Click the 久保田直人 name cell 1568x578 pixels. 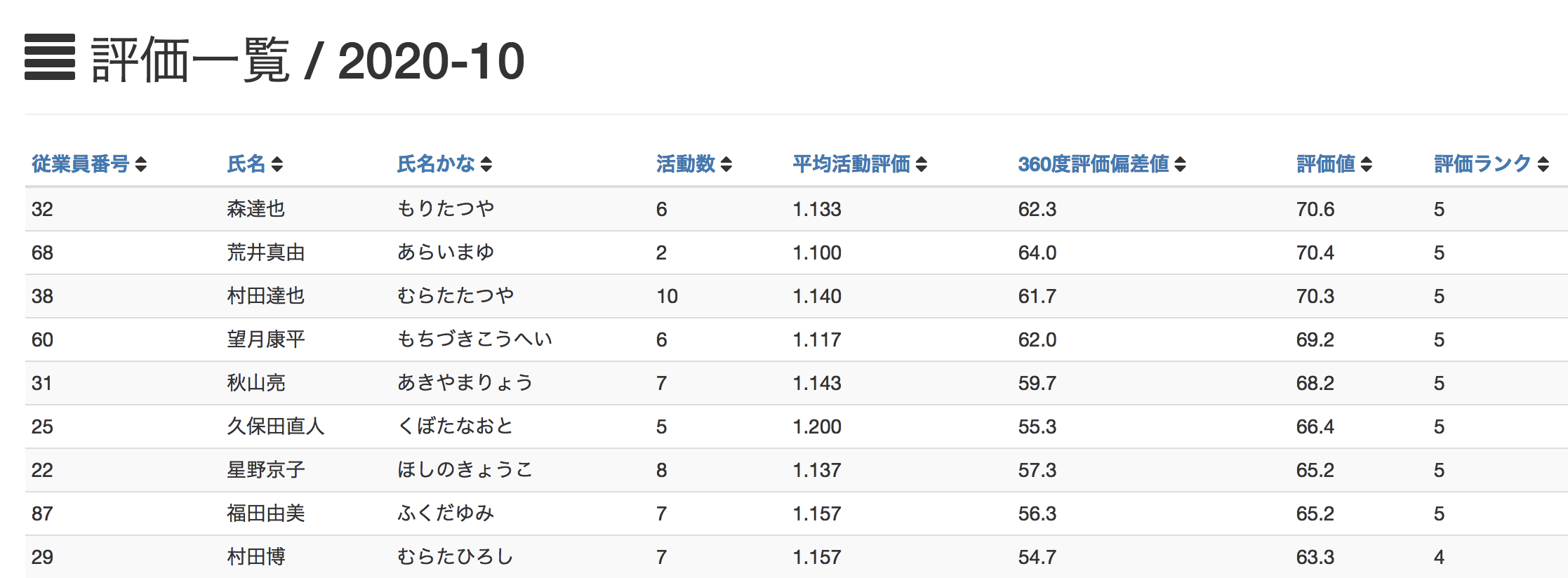tap(275, 426)
